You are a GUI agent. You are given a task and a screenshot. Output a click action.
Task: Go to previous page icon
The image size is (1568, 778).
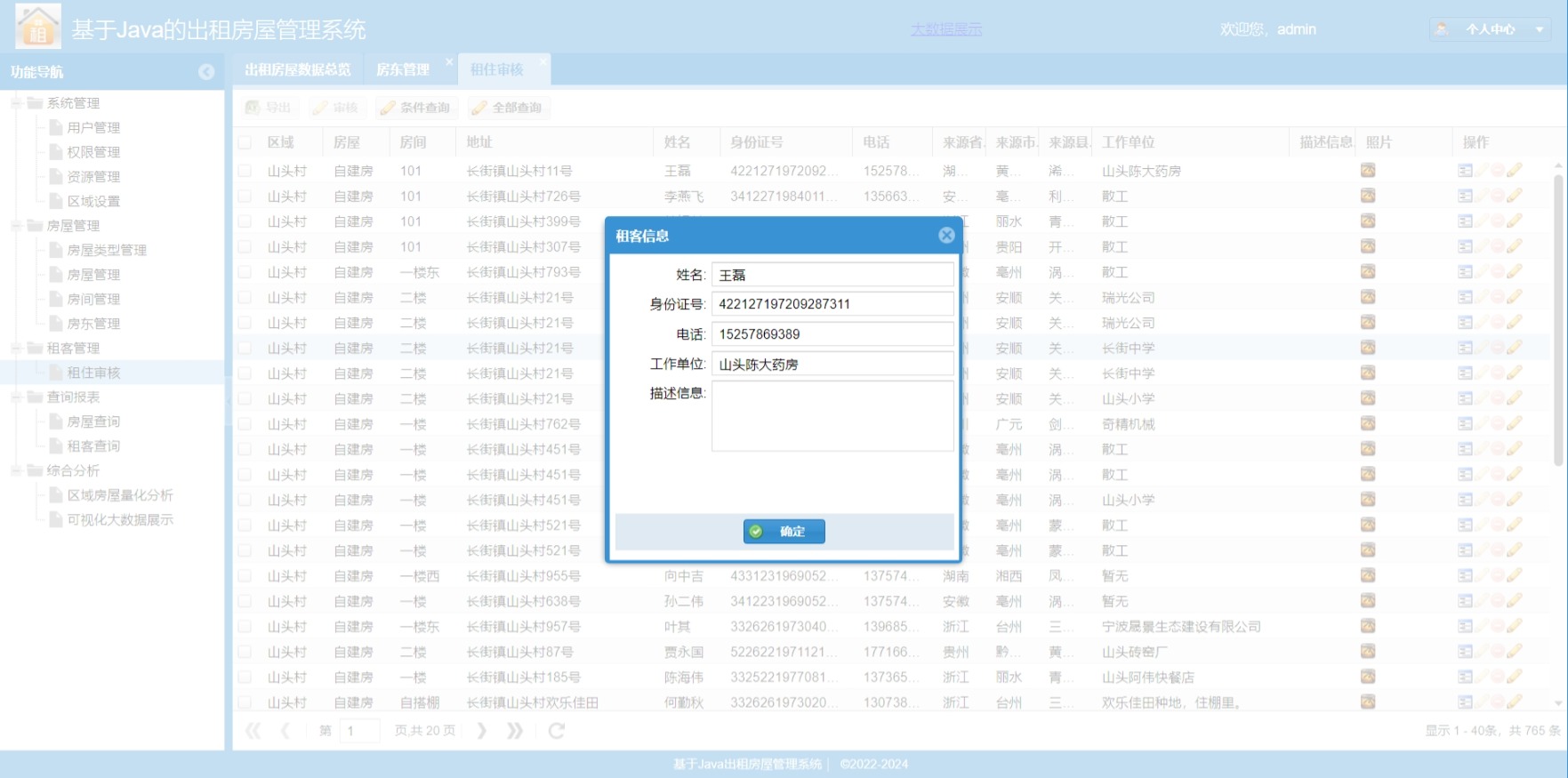click(285, 730)
